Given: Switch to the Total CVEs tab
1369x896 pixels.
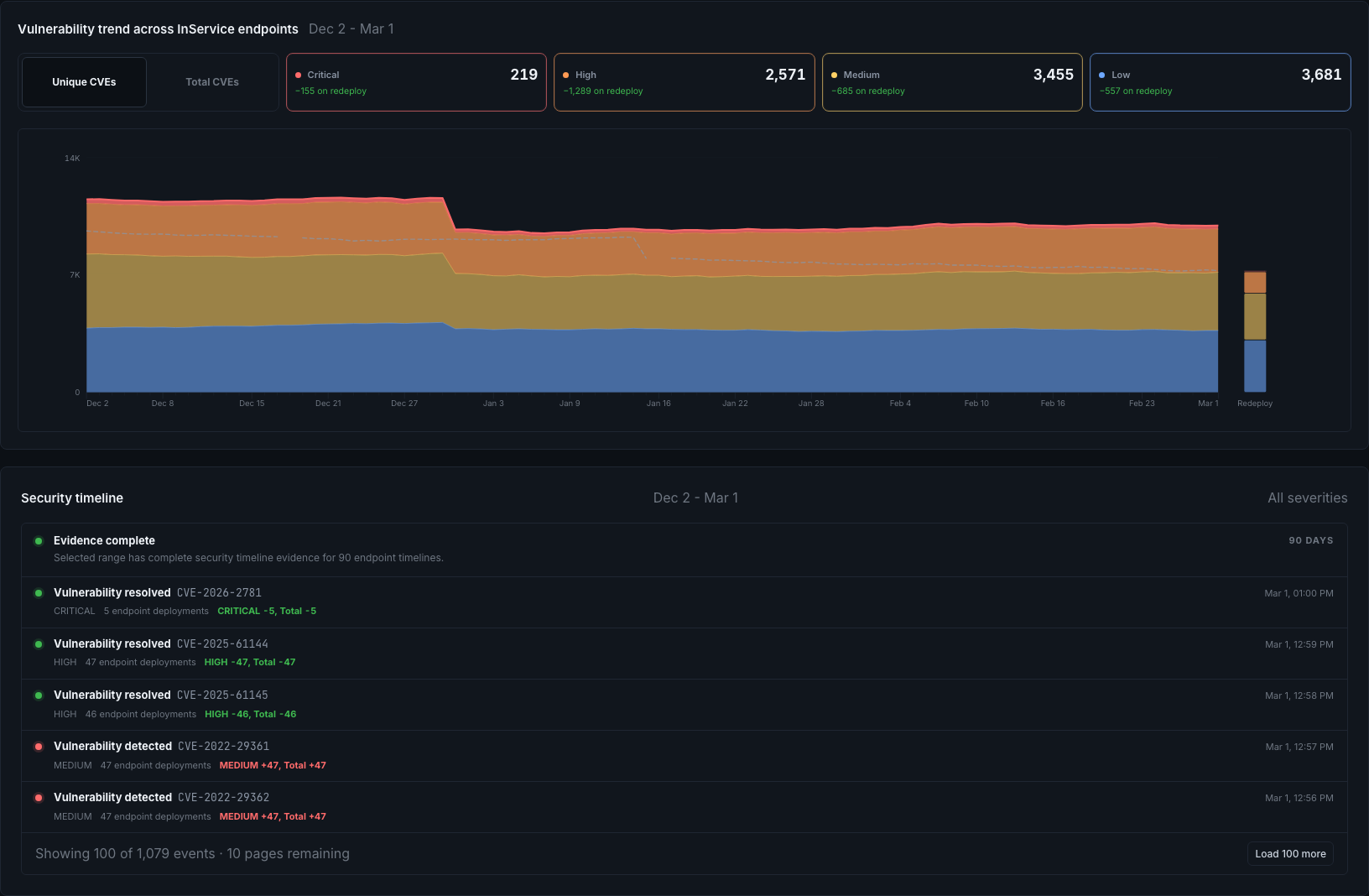Looking at the screenshot, I should click(212, 82).
